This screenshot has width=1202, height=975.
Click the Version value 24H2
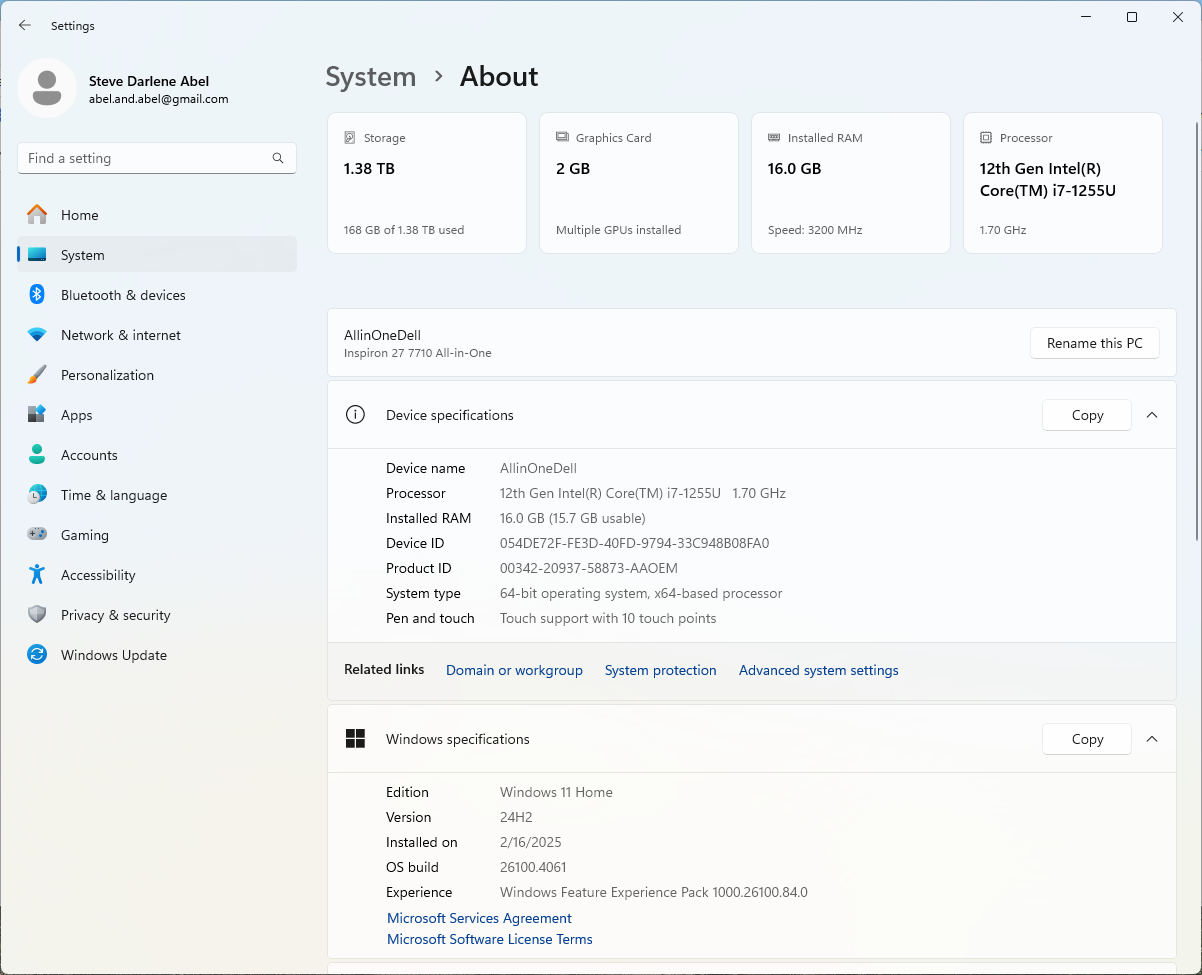coord(516,817)
